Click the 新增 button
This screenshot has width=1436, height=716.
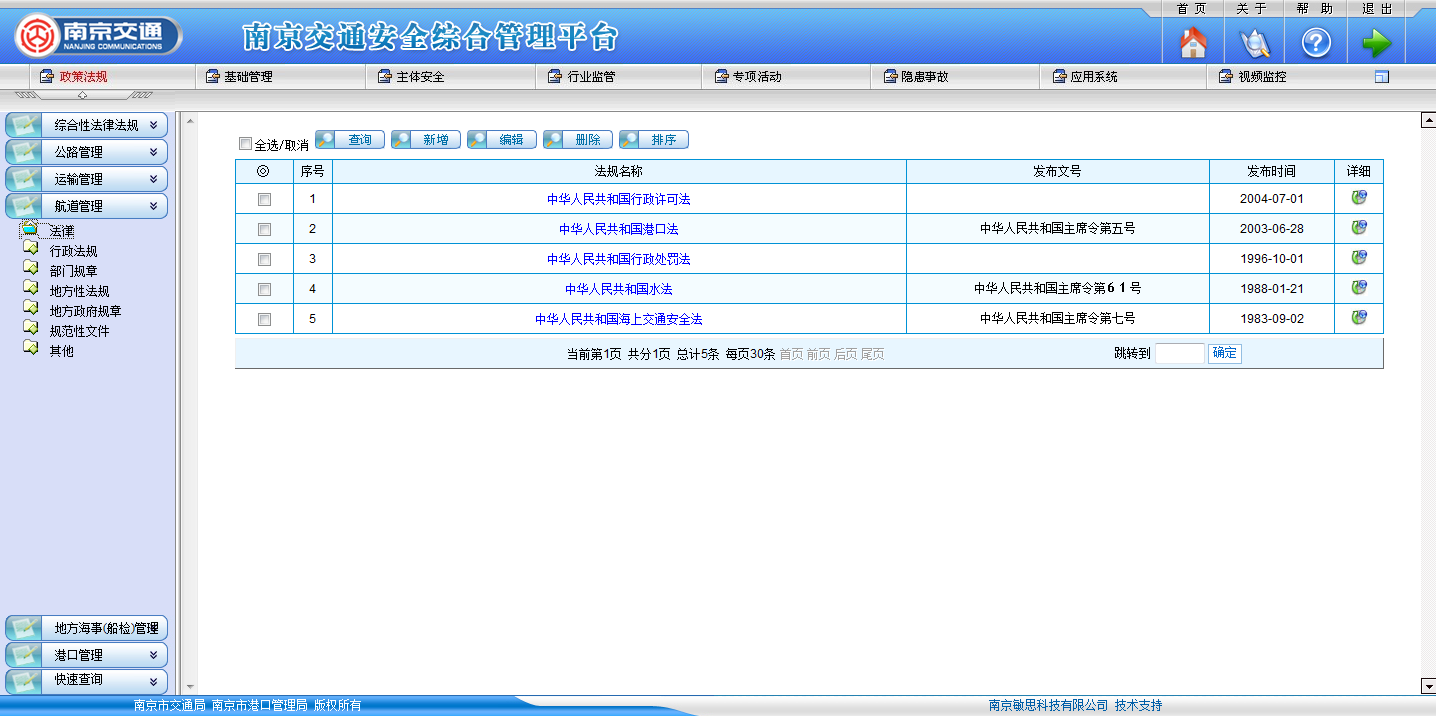[426, 140]
